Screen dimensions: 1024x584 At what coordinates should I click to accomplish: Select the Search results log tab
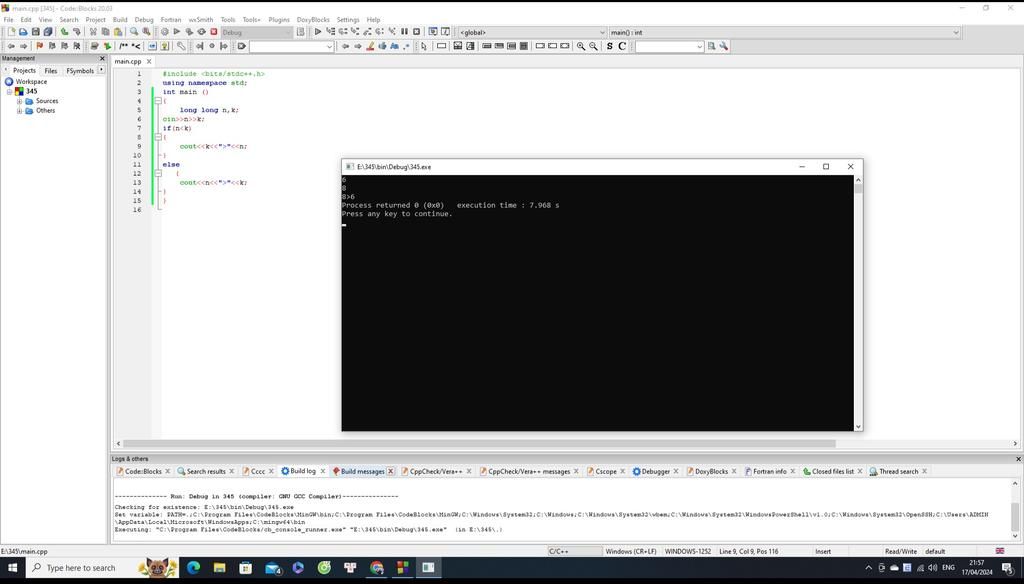tap(206, 471)
